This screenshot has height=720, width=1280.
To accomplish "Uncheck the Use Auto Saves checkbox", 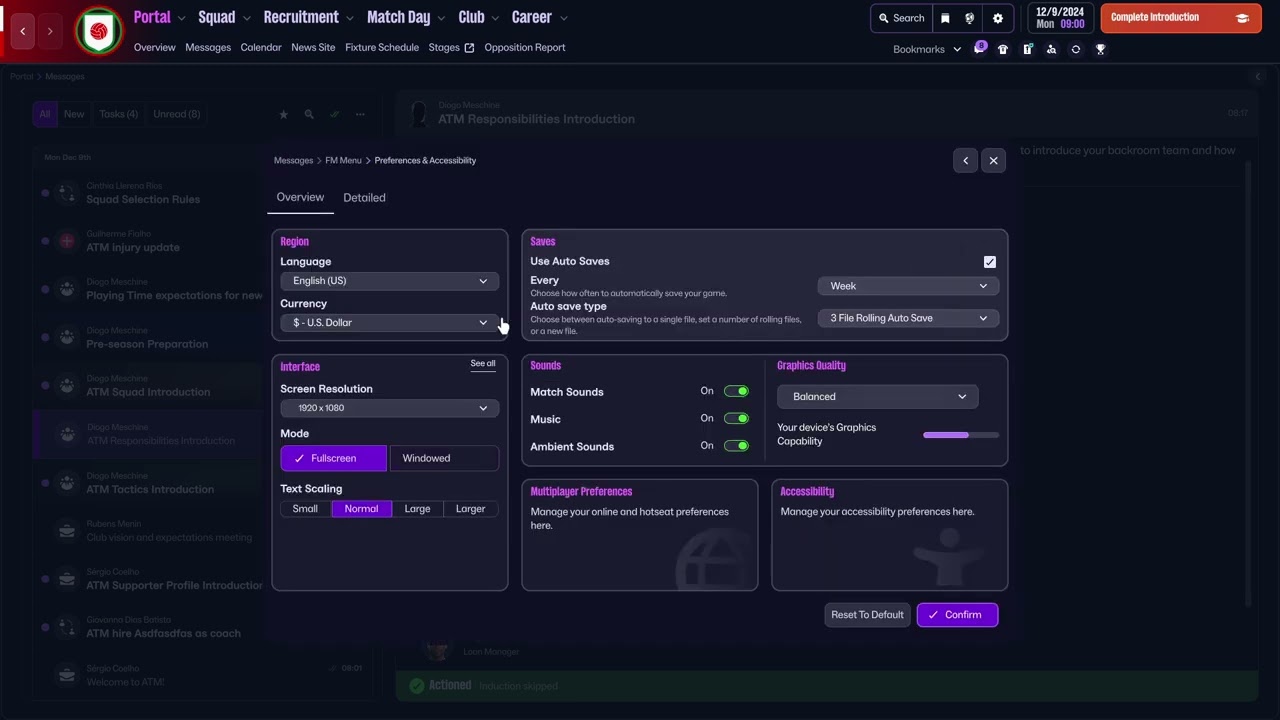I will coord(990,262).
